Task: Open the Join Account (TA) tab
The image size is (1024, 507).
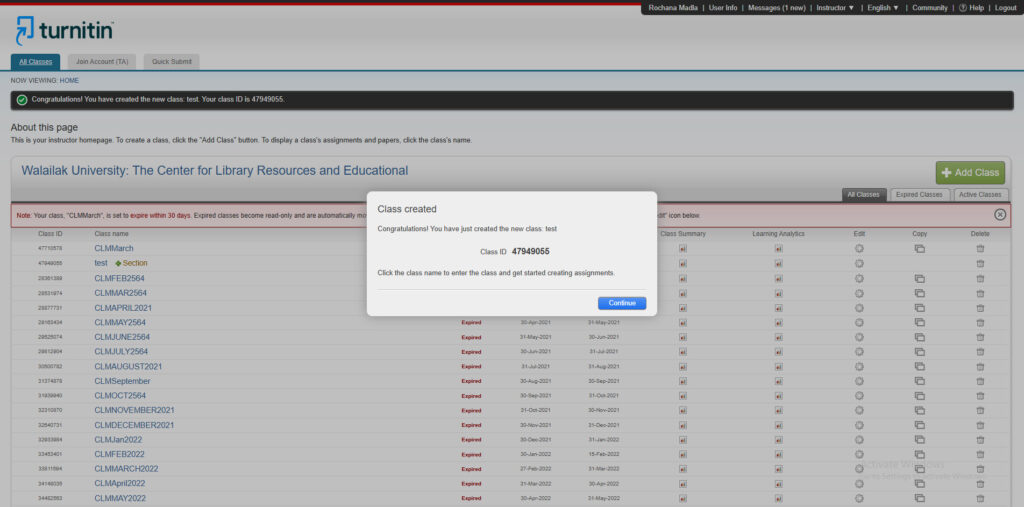Action: click(x=102, y=62)
